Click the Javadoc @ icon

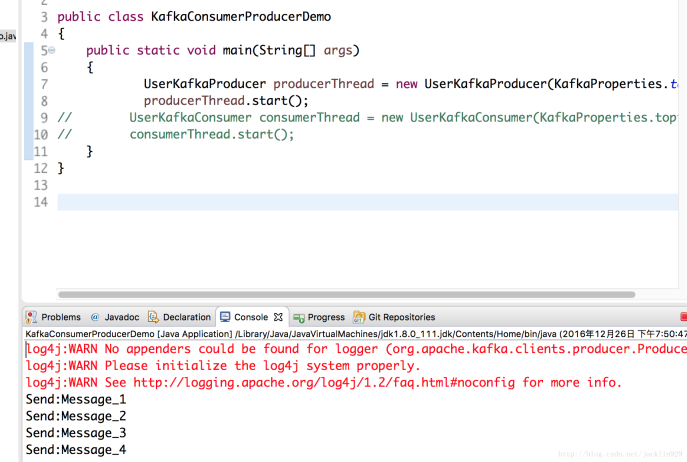click(95, 317)
